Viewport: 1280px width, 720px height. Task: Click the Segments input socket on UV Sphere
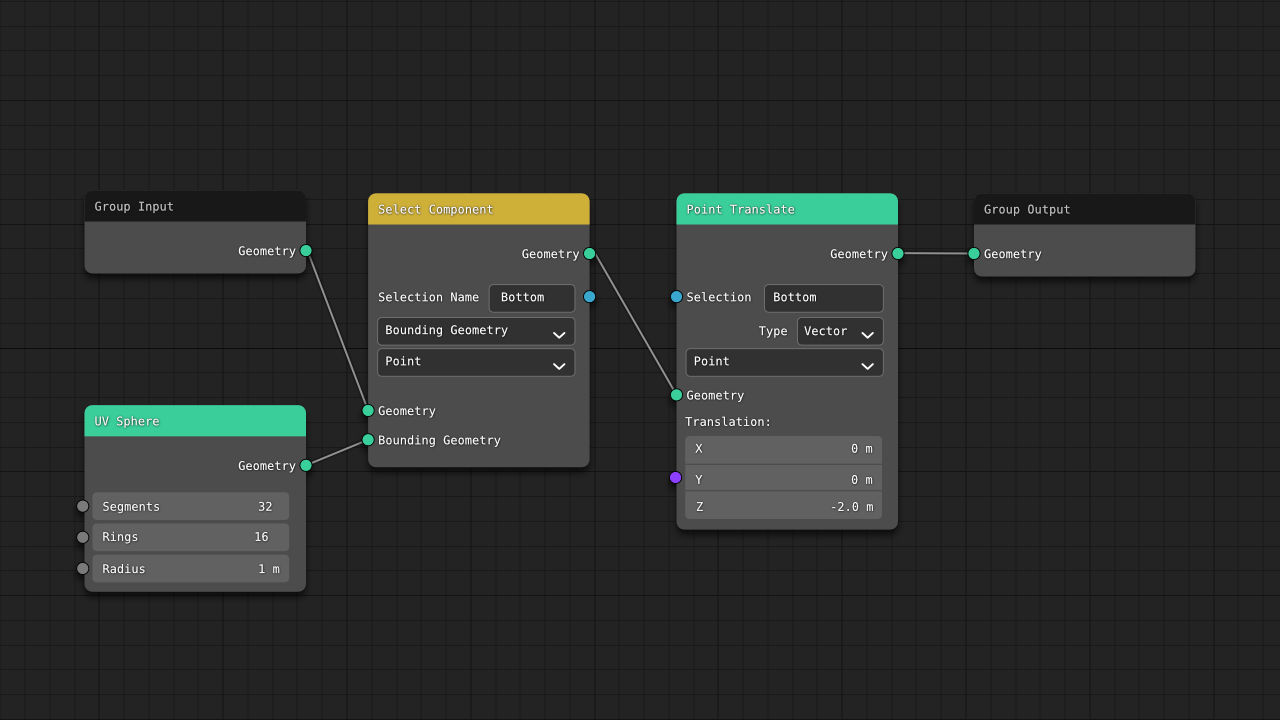click(83, 506)
